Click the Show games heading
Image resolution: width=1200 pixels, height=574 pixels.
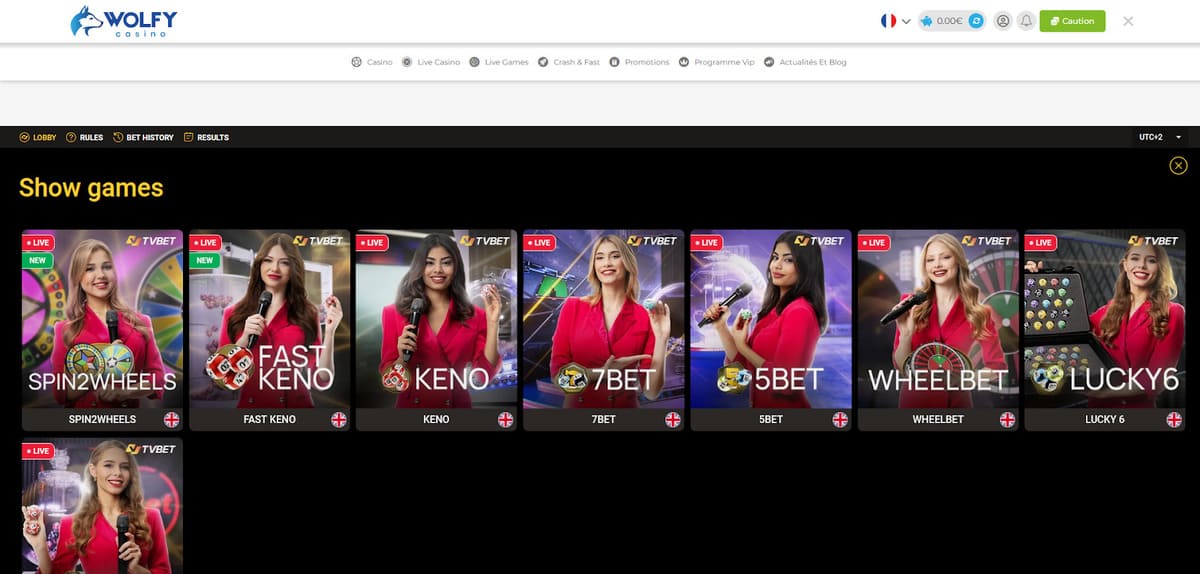pos(91,187)
